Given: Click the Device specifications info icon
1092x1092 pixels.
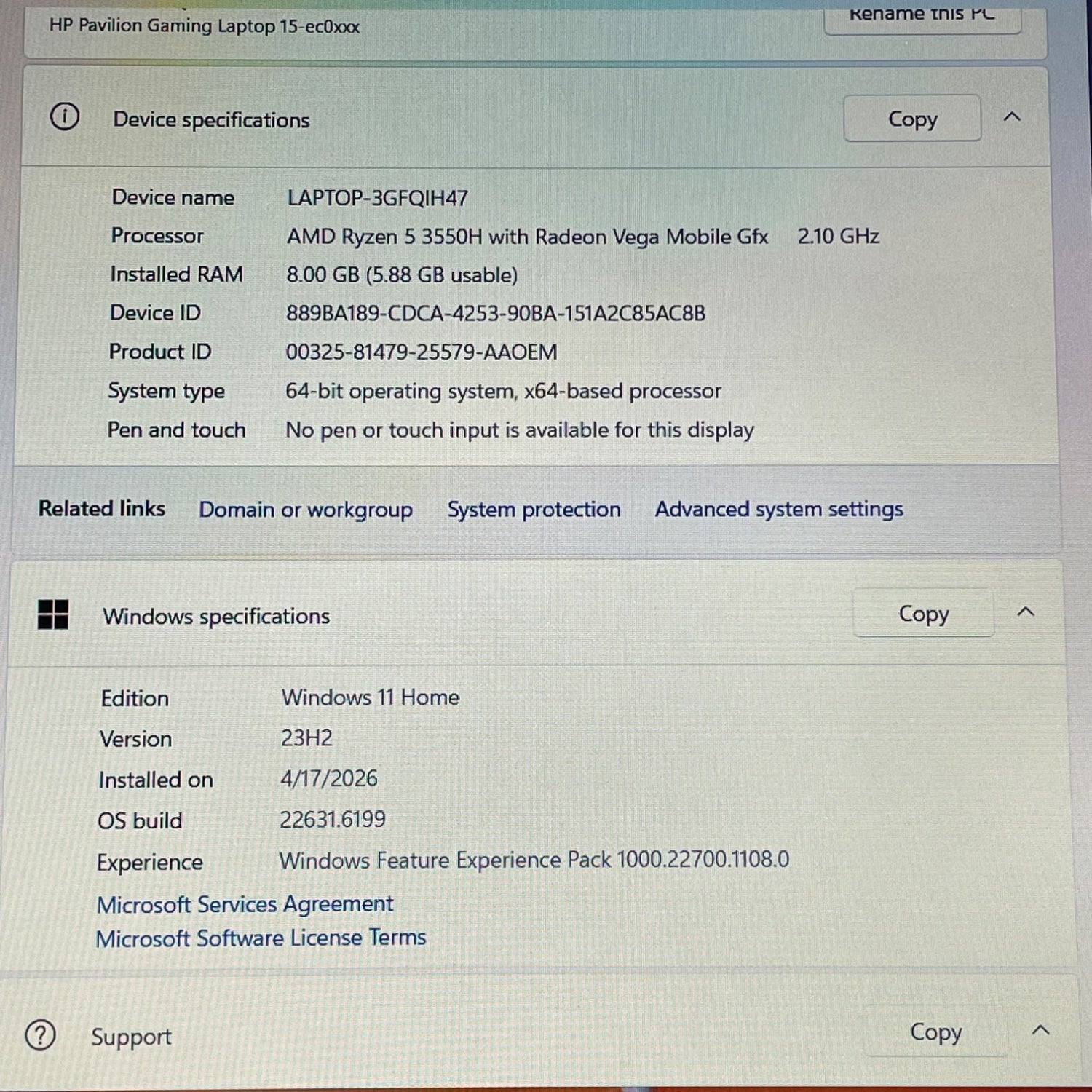Looking at the screenshot, I should [65, 116].
